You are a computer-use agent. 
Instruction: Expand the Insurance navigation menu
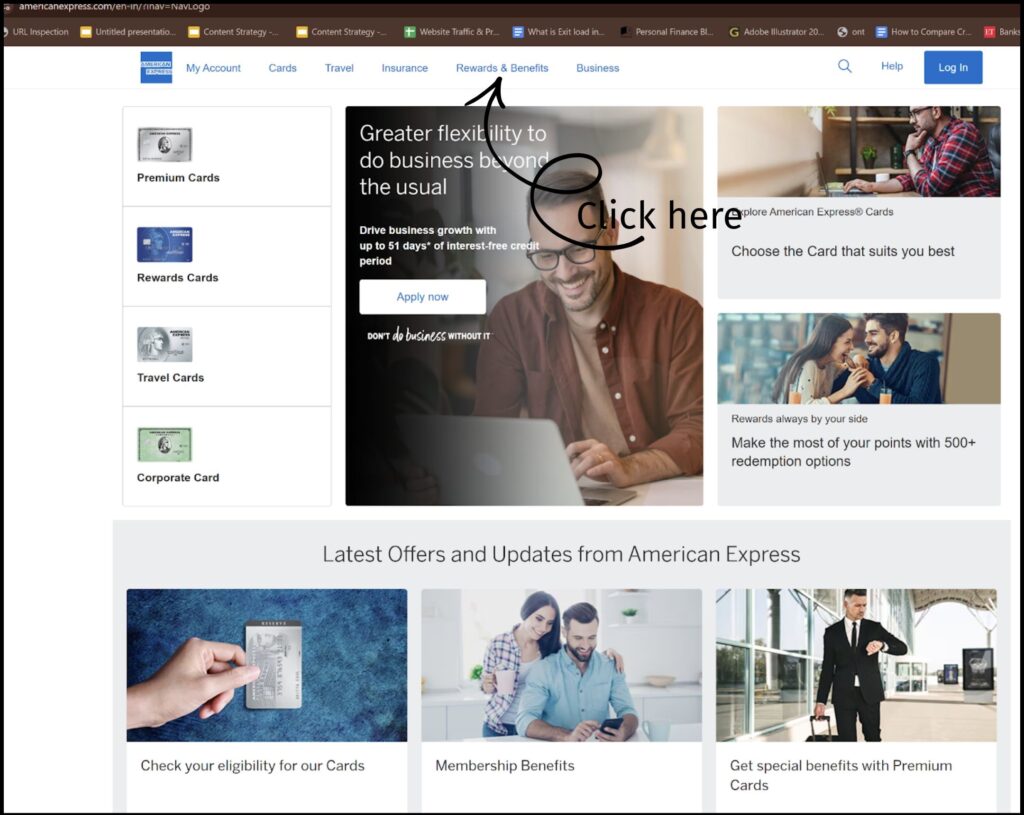[404, 68]
